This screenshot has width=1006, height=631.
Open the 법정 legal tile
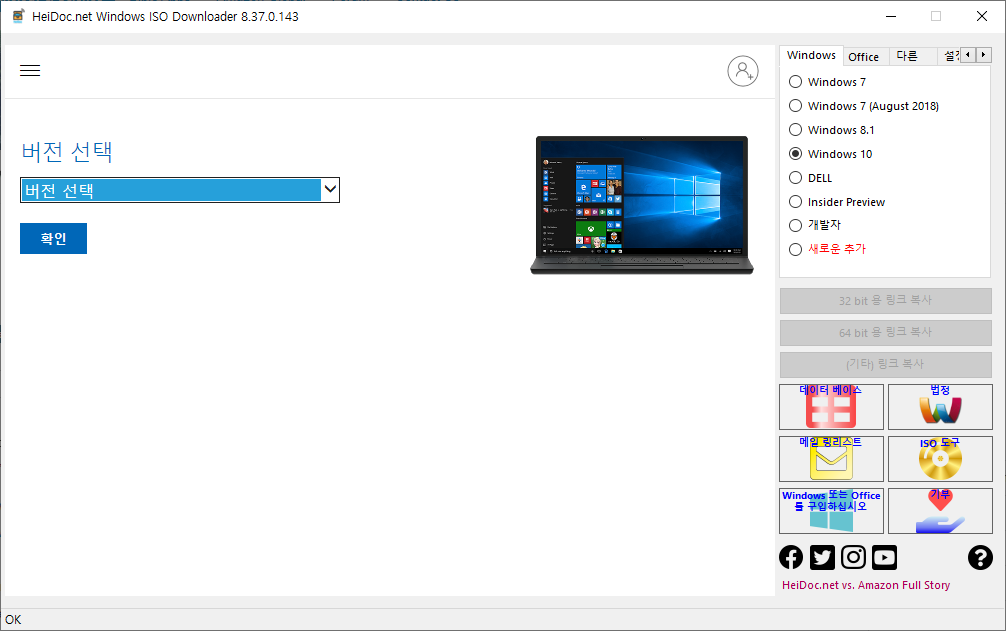point(940,407)
